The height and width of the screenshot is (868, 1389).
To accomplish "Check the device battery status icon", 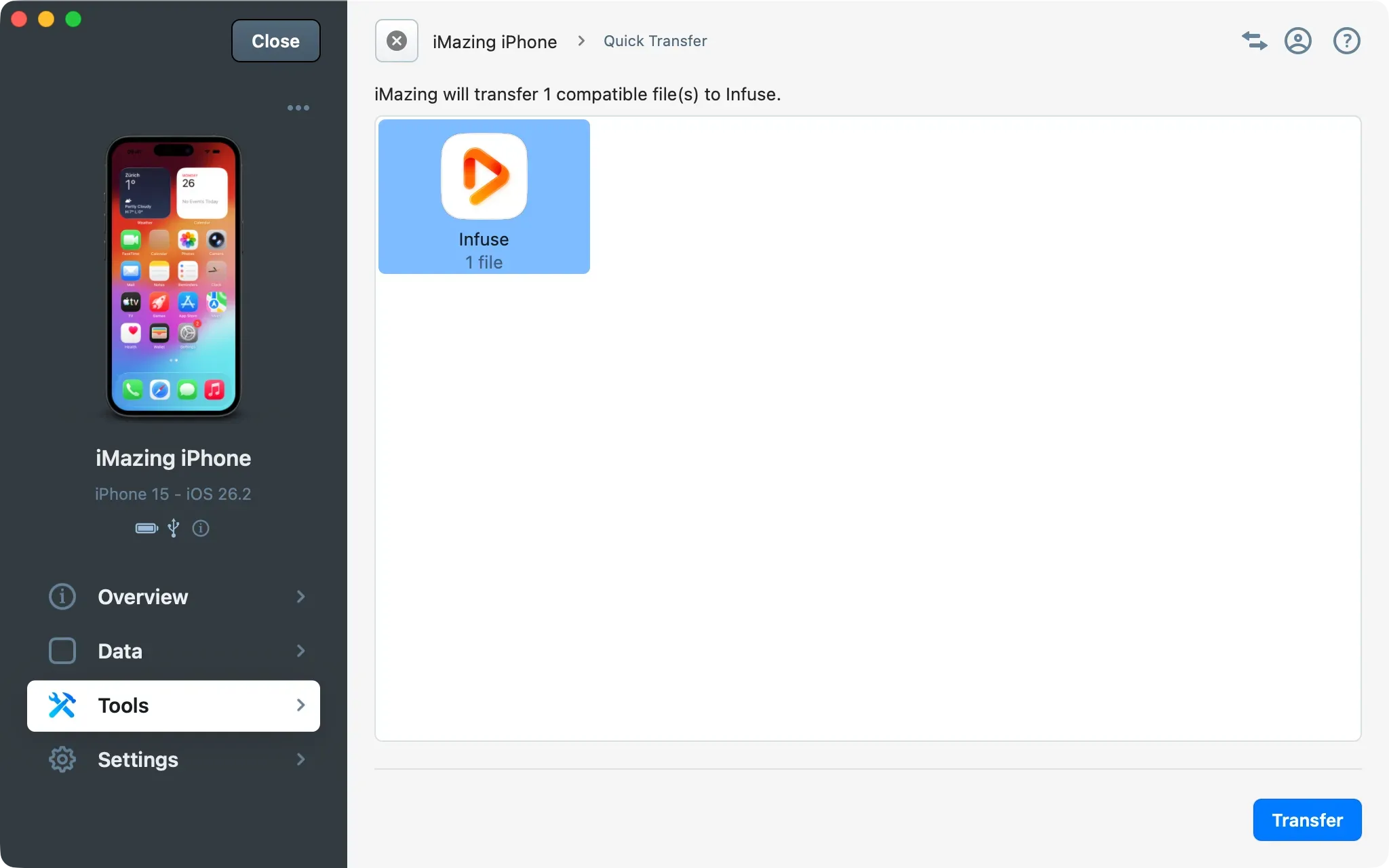I will (x=146, y=528).
